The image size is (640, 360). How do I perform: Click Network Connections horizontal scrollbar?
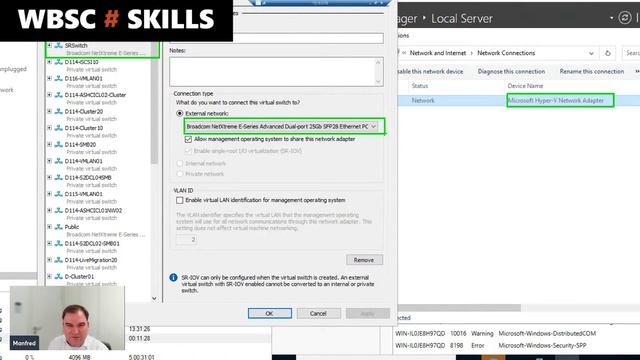(x=460, y=307)
